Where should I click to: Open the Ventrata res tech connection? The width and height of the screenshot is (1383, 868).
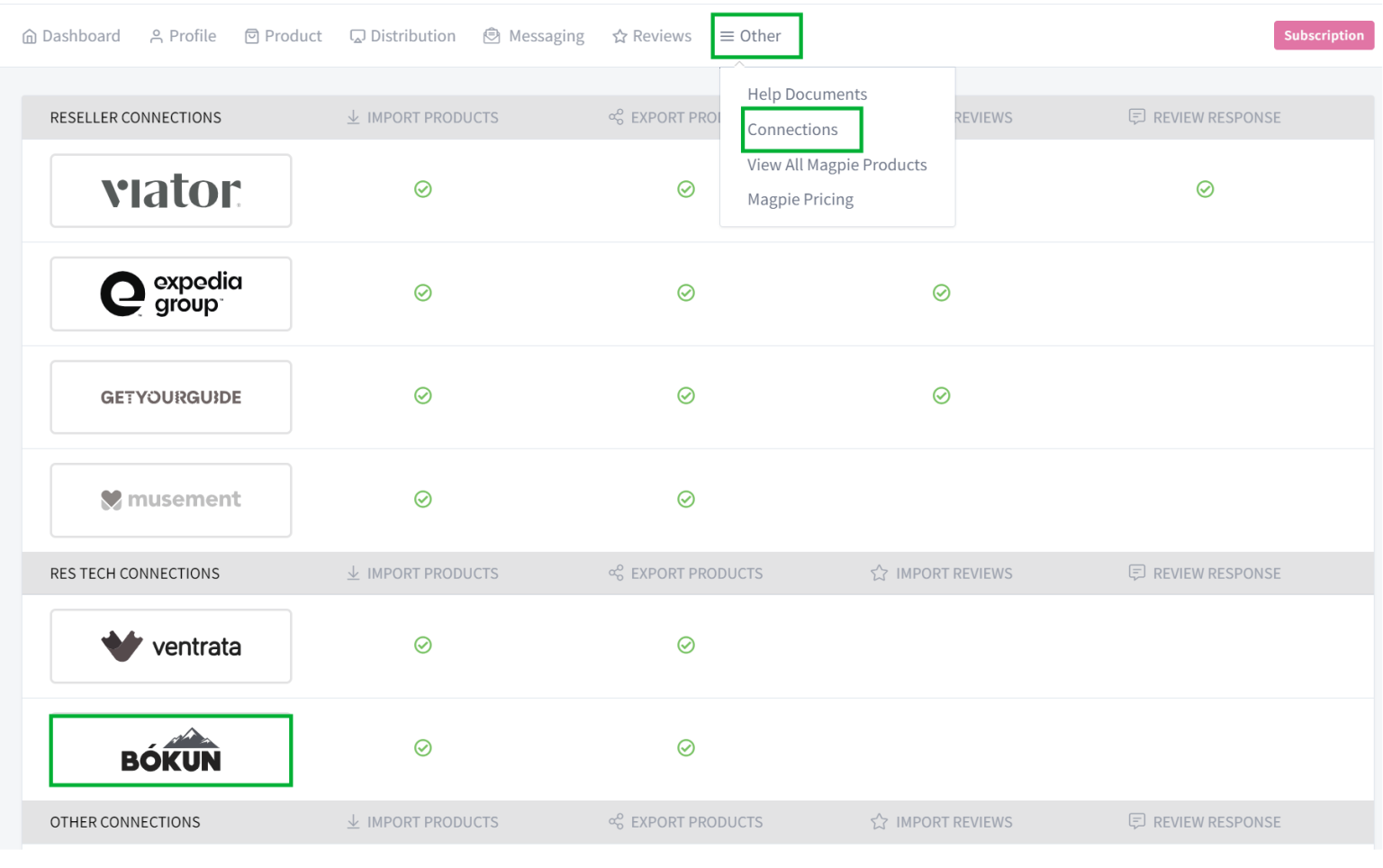coord(171,646)
